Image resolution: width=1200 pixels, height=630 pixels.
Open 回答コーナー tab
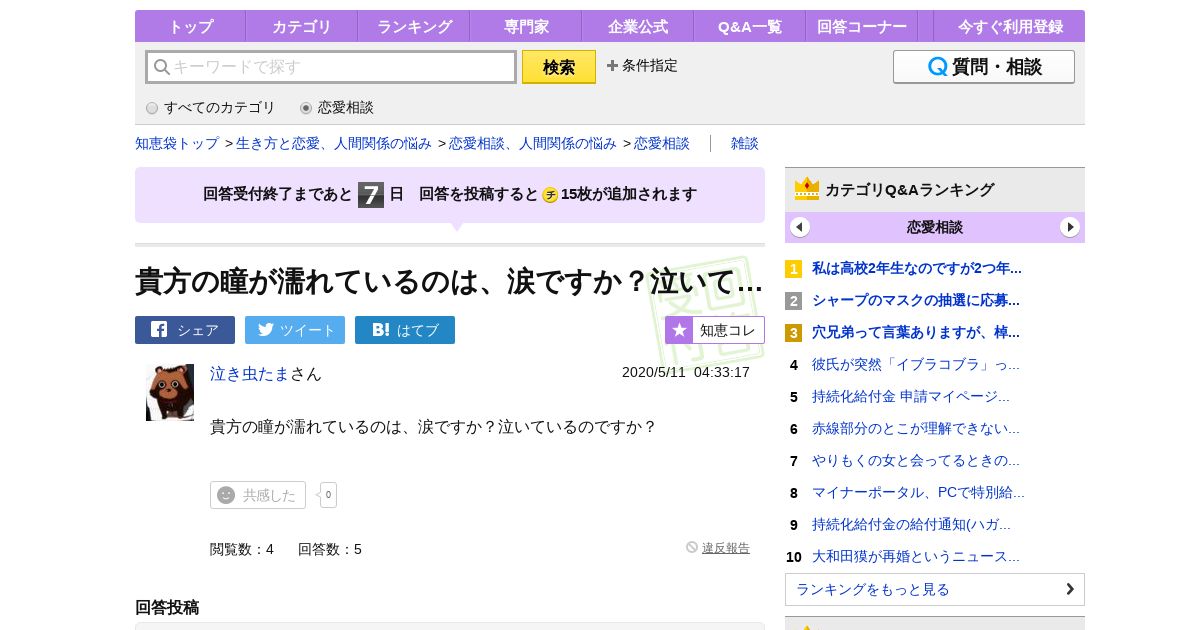point(861,26)
